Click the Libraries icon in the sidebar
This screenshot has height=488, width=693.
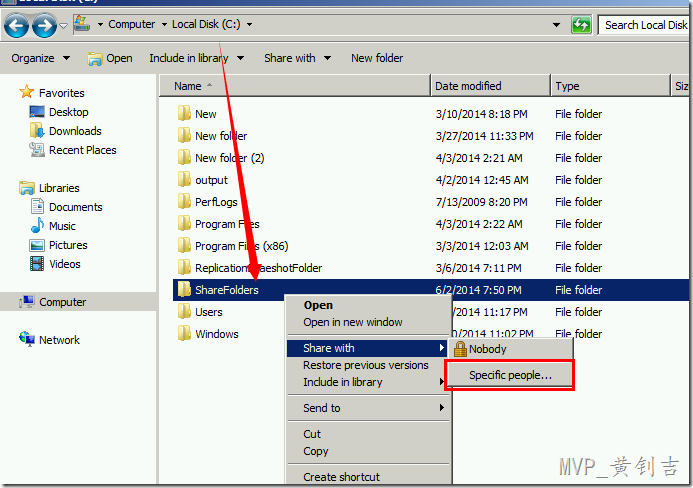pyautogui.click(x=27, y=187)
